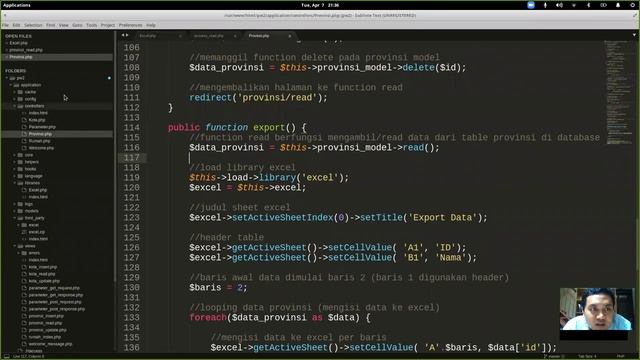Expand the config folder
The height and width of the screenshot is (360, 640).
[15, 99]
